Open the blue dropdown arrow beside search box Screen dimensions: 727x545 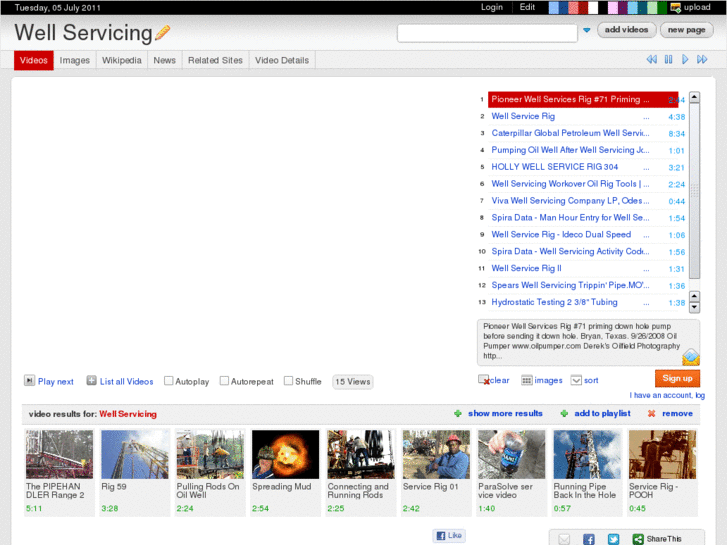point(587,30)
